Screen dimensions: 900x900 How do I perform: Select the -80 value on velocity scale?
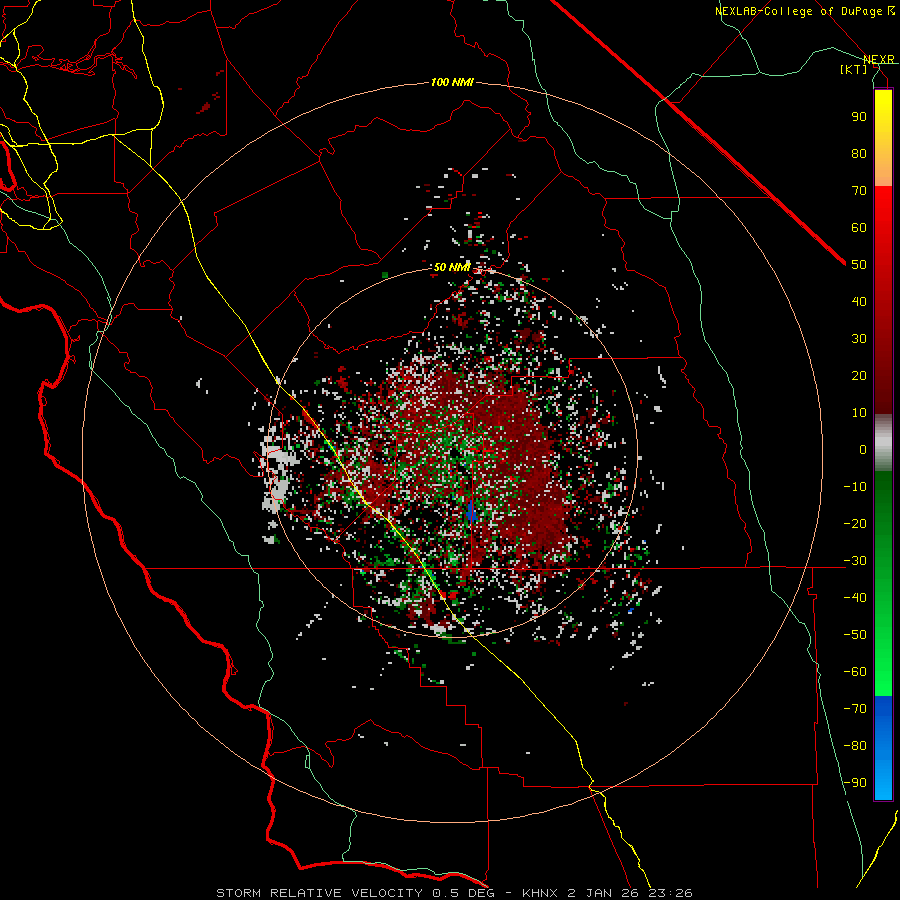tap(855, 746)
